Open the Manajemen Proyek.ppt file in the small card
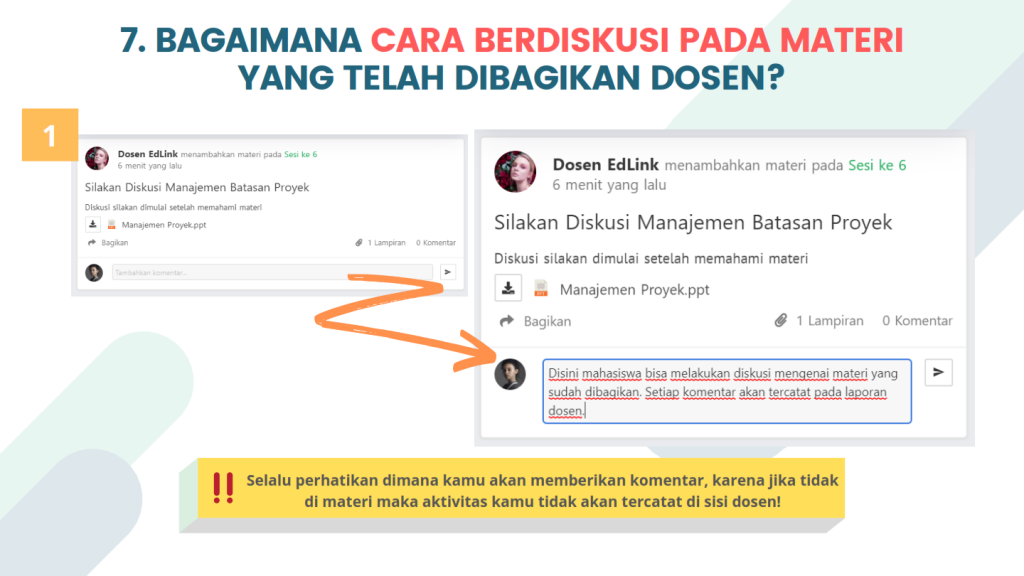 [x=164, y=225]
